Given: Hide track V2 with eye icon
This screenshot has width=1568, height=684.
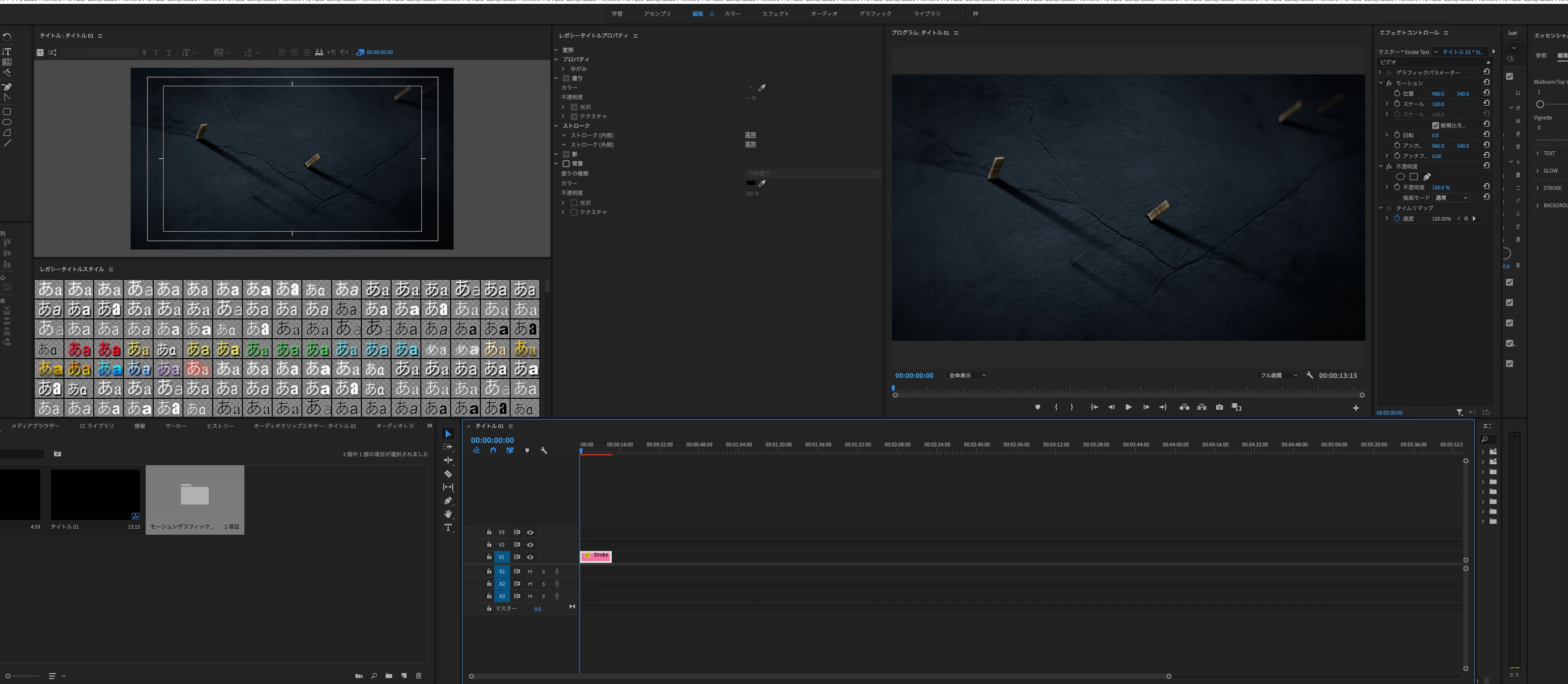Looking at the screenshot, I should point(530,545).
